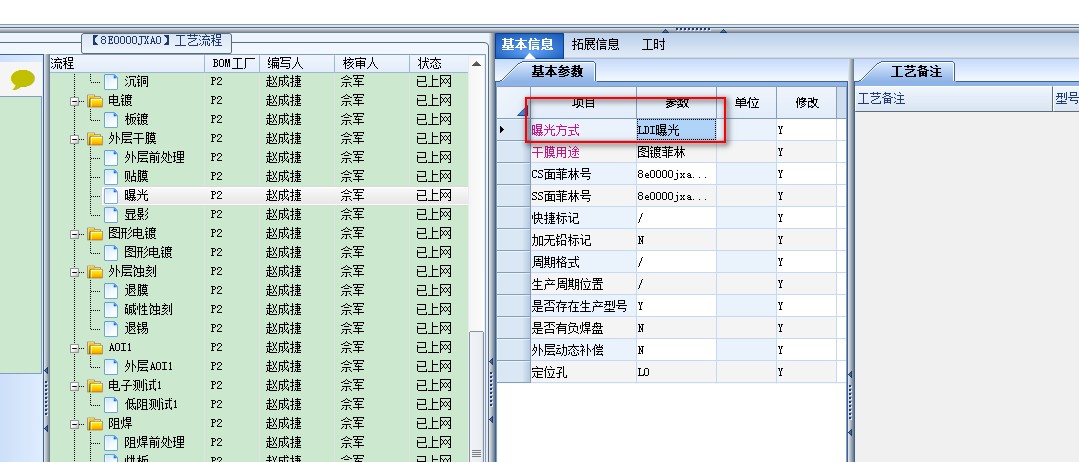1079x462 pixels.
Task: Click the 退膜 document icon
Action: click(x=111, y=291)
